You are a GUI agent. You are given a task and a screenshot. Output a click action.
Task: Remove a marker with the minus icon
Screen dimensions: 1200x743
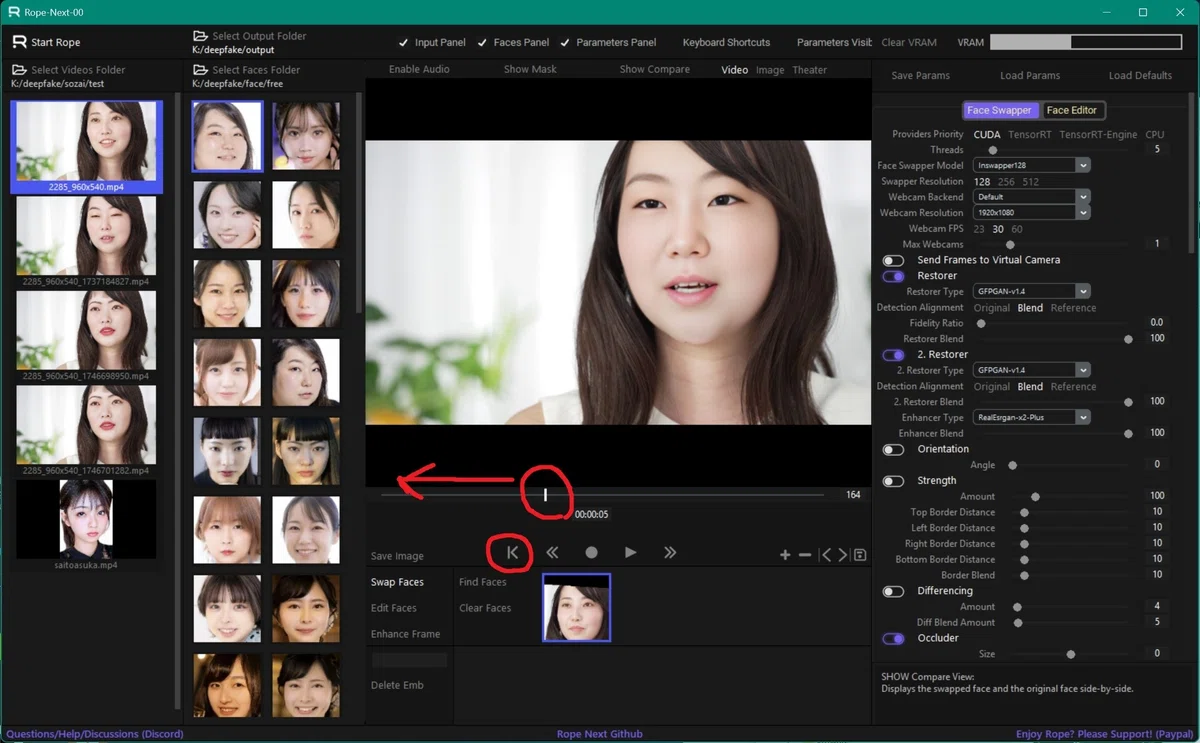click(805, 555)
